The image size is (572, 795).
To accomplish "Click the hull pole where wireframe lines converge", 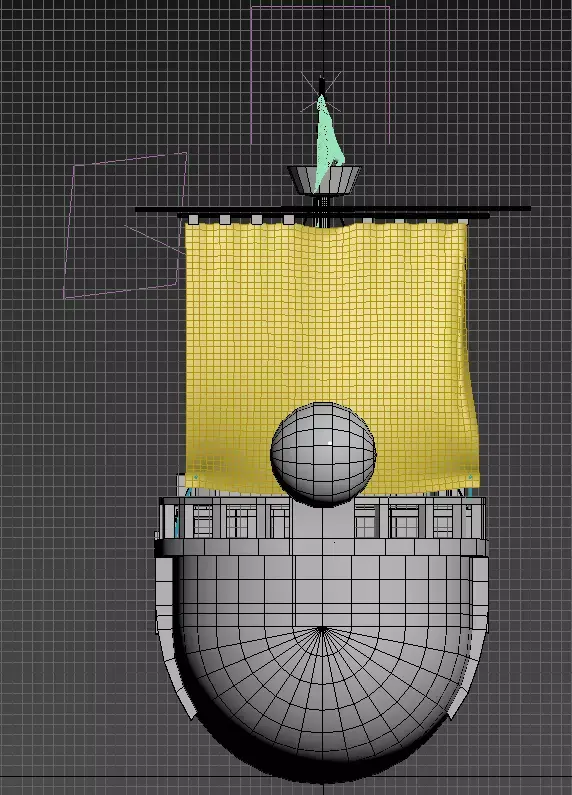I will click(321, 629).
